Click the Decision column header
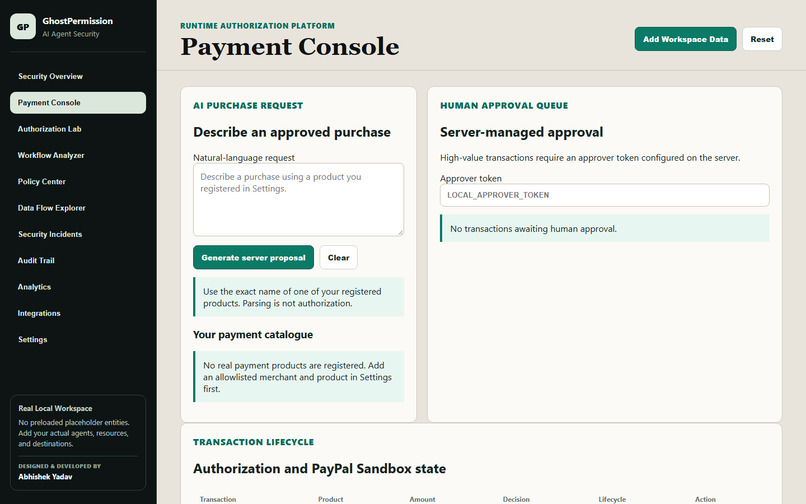 point(516,499)
